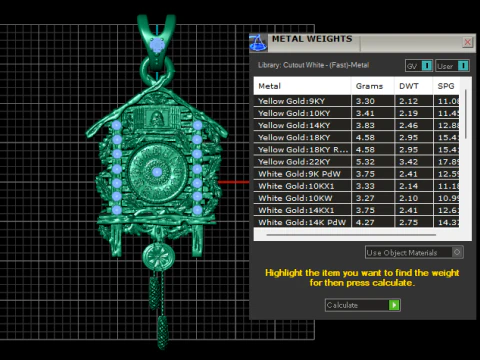Select the Yellow Gold:22KY row
Image resolution: width=480 pixels, height=360 pixels.
[356, 162]
